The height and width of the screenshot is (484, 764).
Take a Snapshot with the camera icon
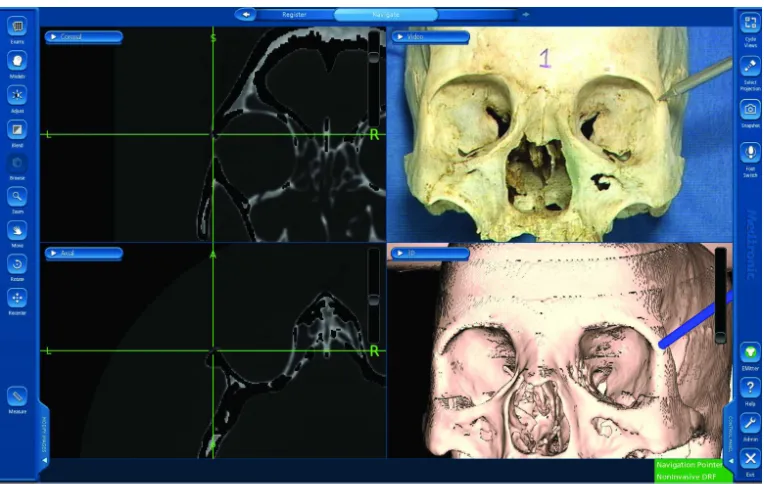point(750,109)
